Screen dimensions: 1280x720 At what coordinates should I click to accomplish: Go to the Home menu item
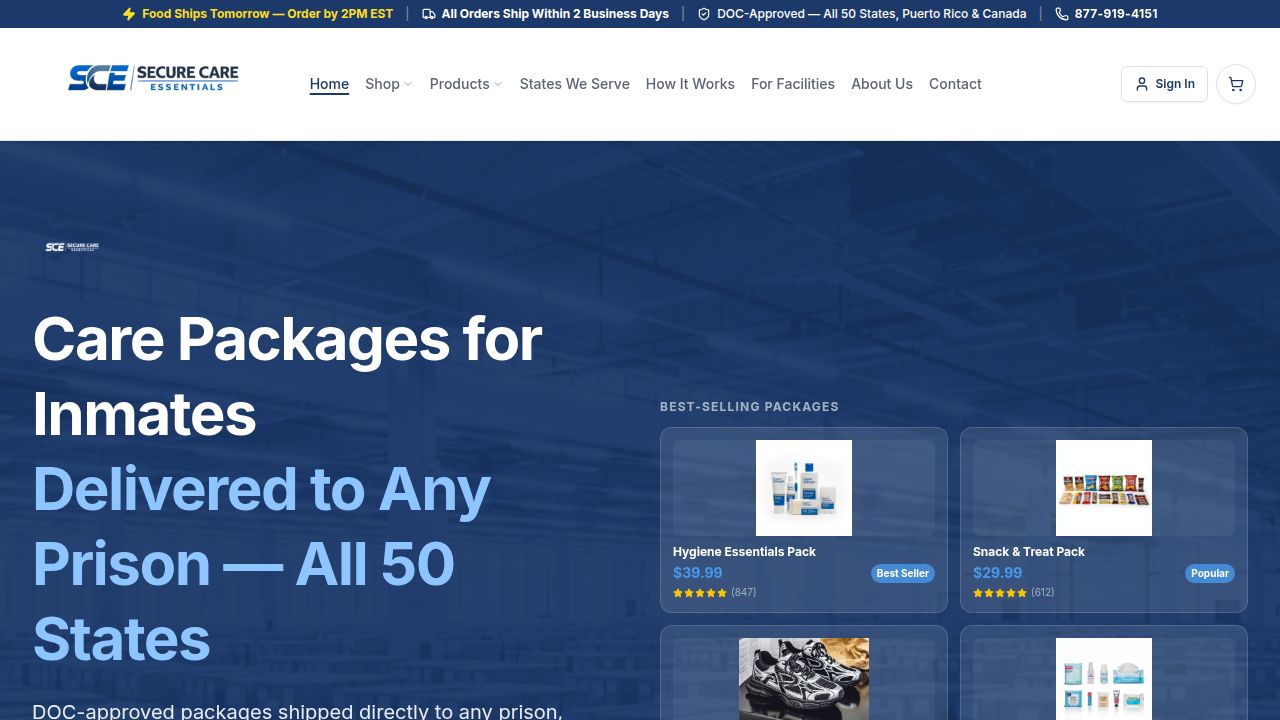tap(329, 84)
